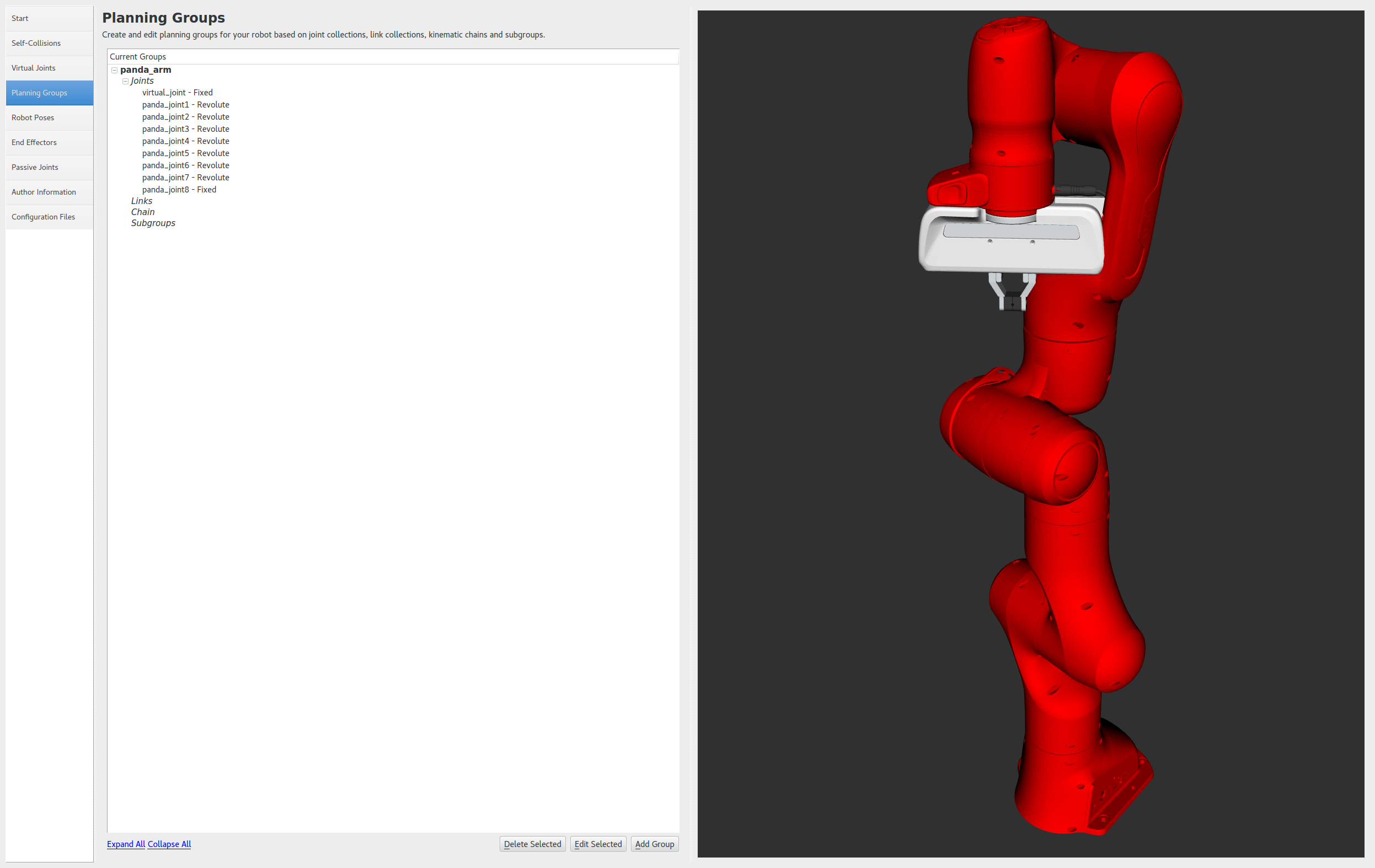Screen dimensions: 1375x868
Task: Click the Collapse All link
Action: [x=169, y=844]
